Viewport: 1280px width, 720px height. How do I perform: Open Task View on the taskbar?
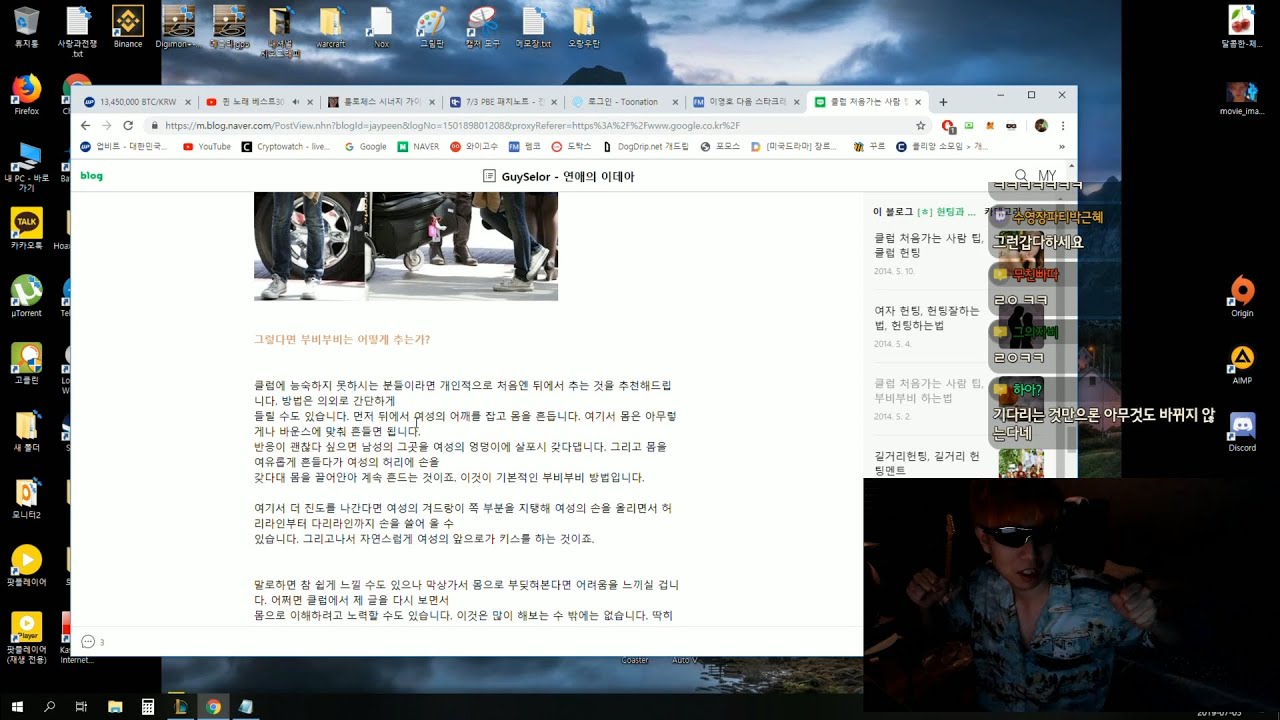pyautogui.click(x=82, y=706)
